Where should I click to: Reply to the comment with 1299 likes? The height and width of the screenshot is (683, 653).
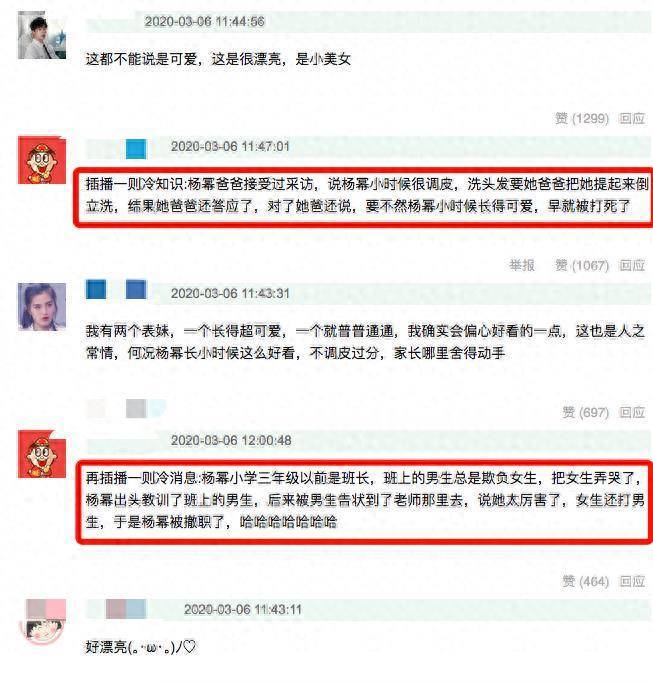tap(632, 118)
